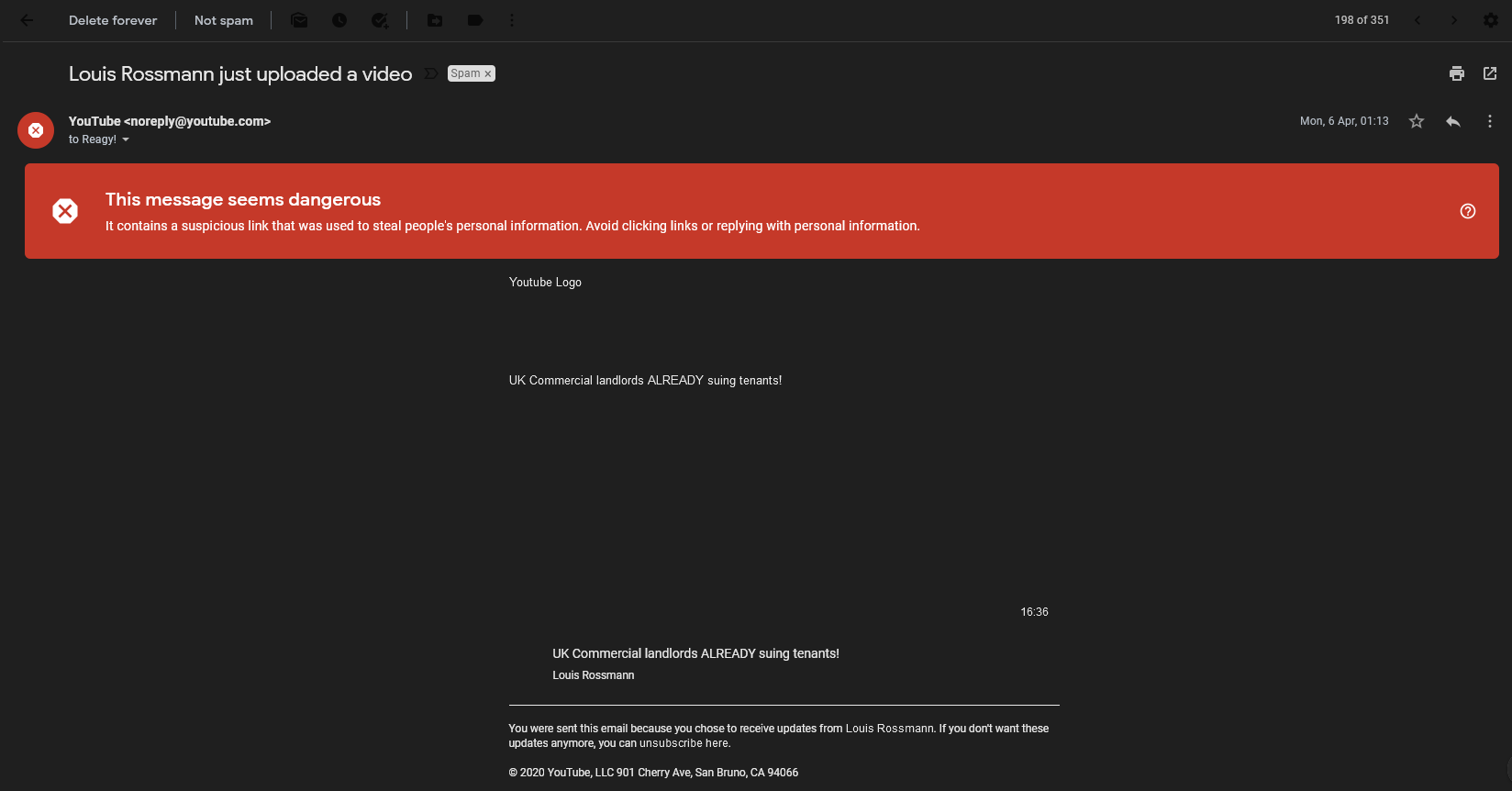1512x791 pixels.
Task: Snooze this email with the clock icon
Action: click(x=339, y=20)
